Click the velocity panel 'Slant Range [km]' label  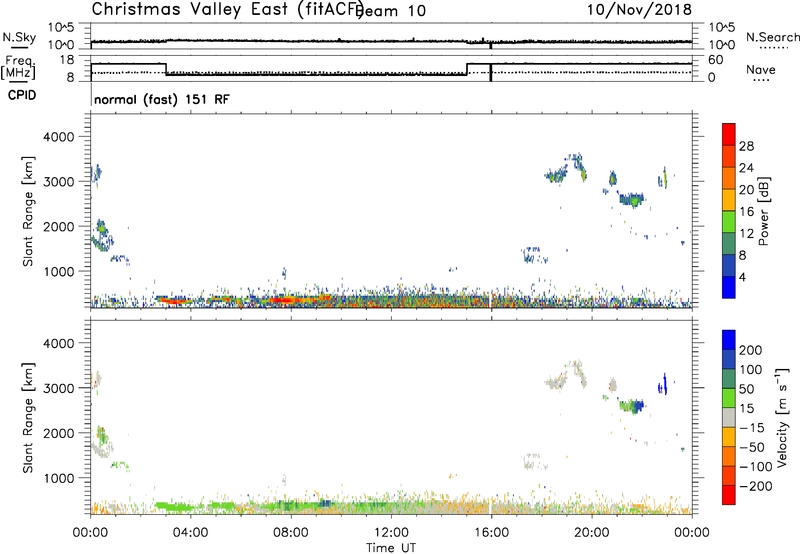tap(28, 417)
